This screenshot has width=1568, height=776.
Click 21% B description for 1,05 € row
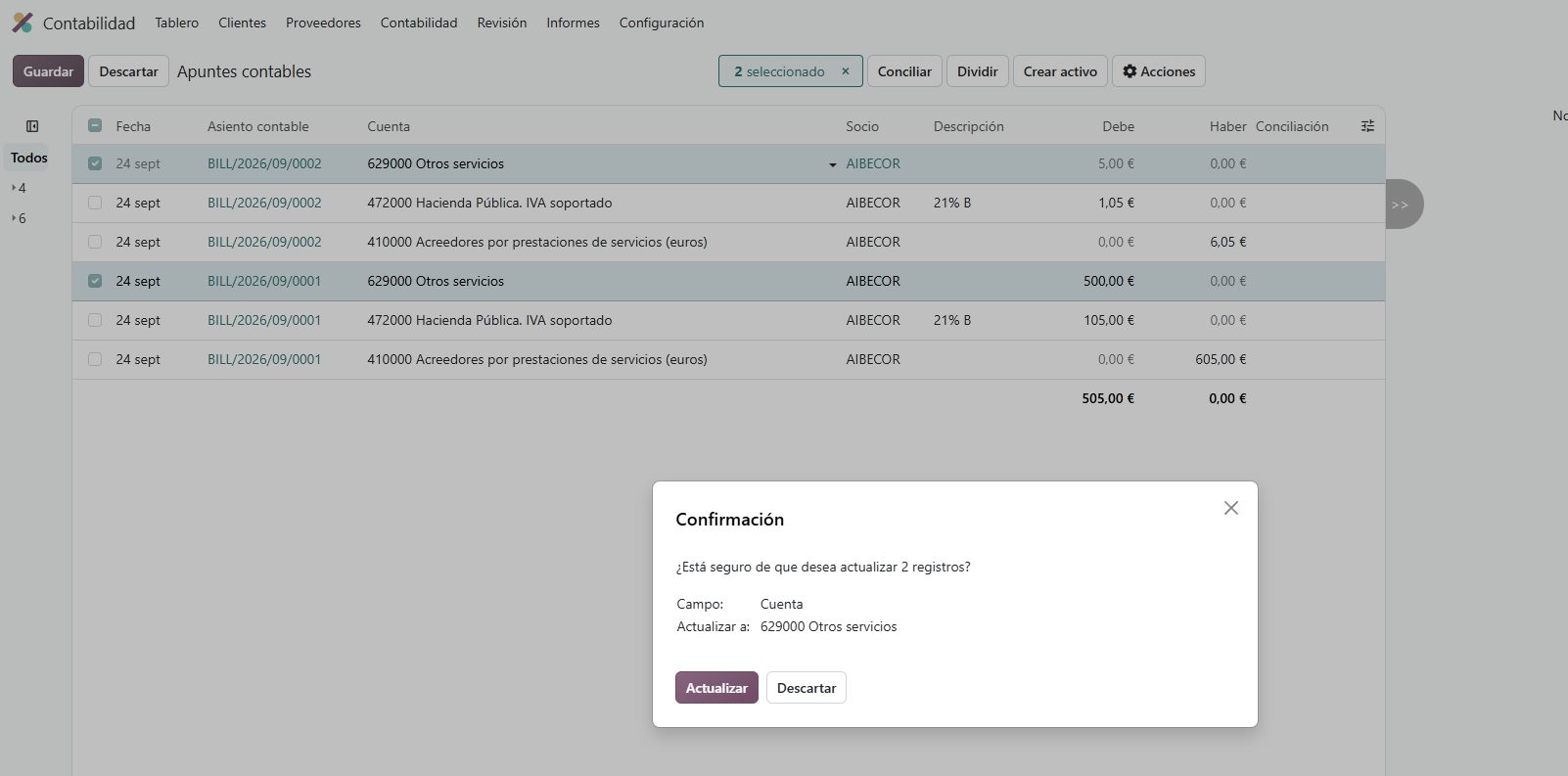coord(952,203)
